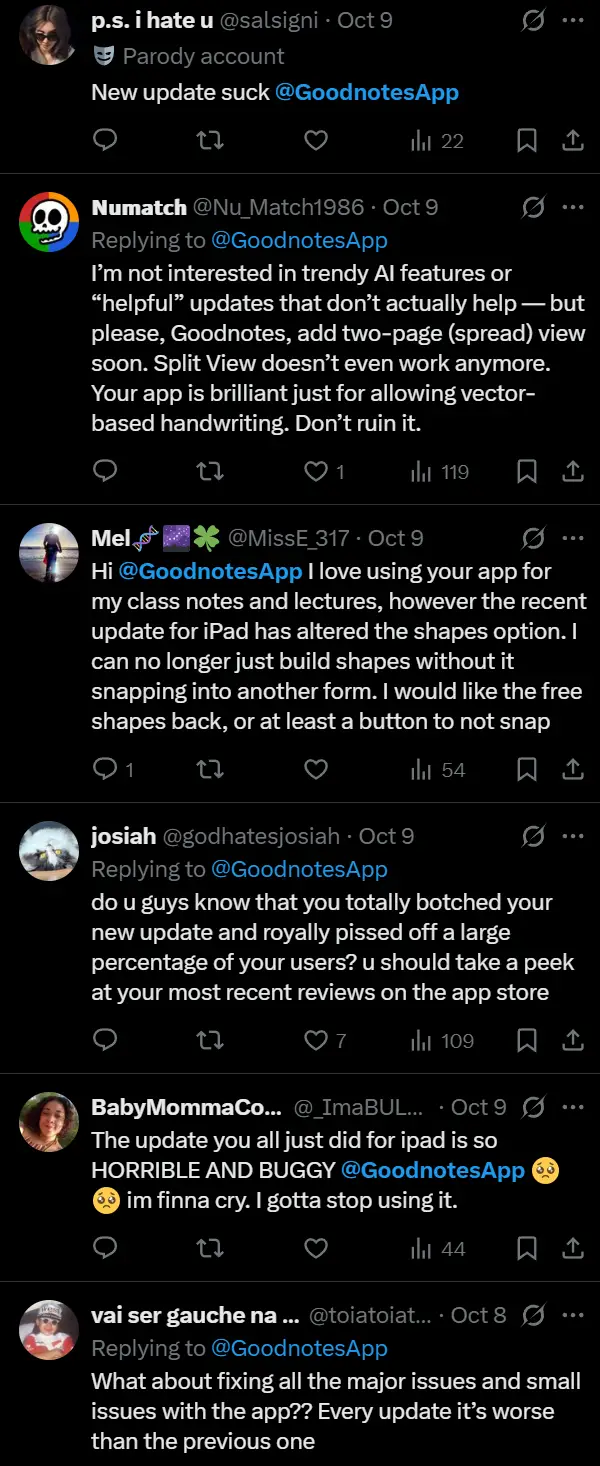The height and width of the screenshot is (1466, 600).
Task: Reply to the p.s. i hate u tweet
Action: pyautogui.click(x=105, y=141)
